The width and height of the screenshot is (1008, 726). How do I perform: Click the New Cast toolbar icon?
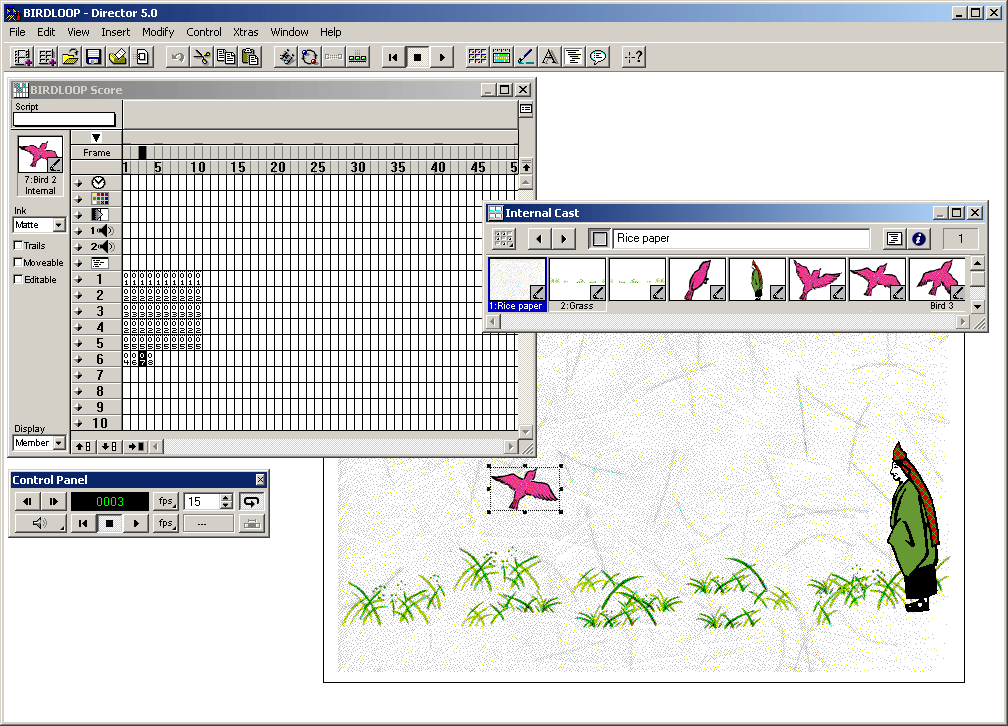tap(46, 57)
